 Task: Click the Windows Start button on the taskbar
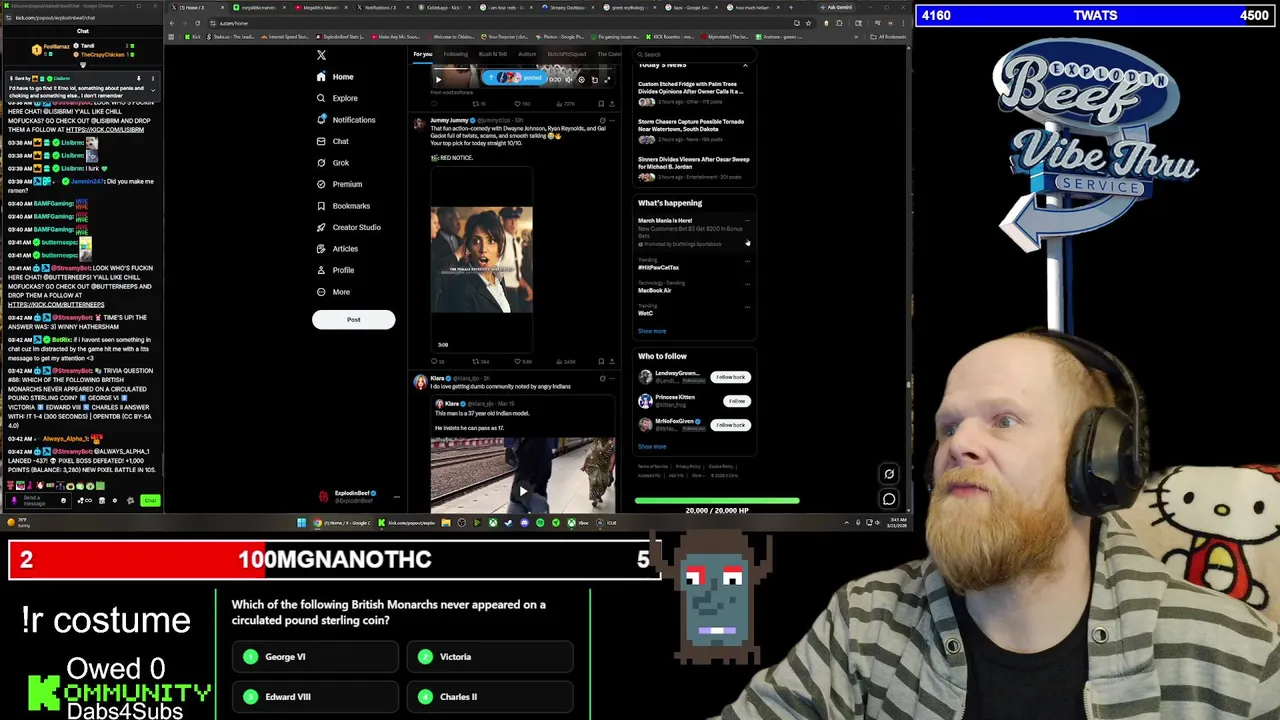pos(302,522)
